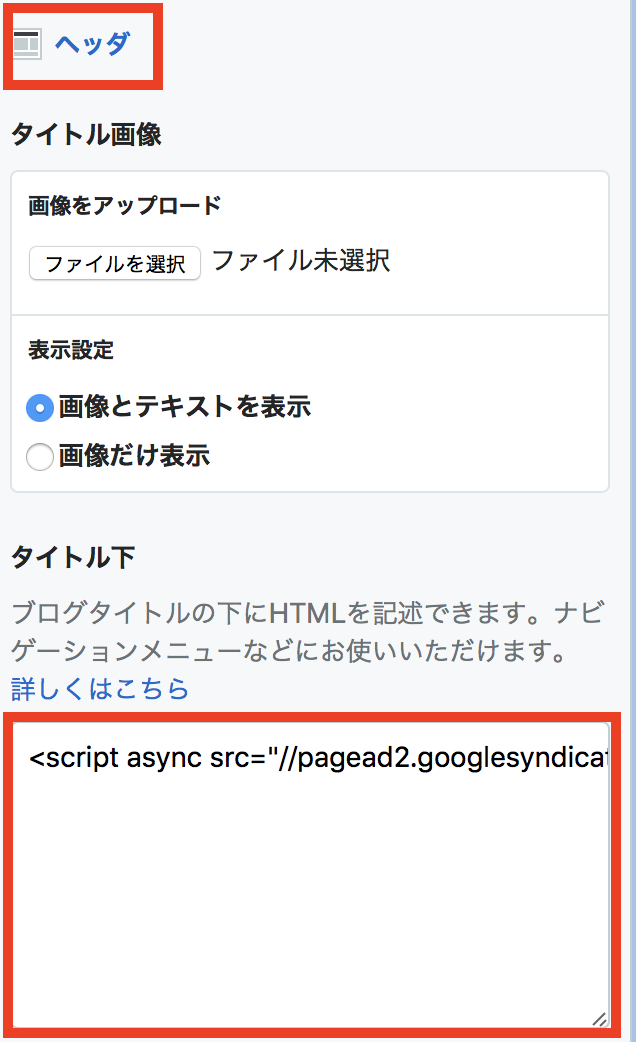This screenshot has height=1042, width=636.
Task: Click the ファイルを選択 button
Action: (x=115, y=263)
